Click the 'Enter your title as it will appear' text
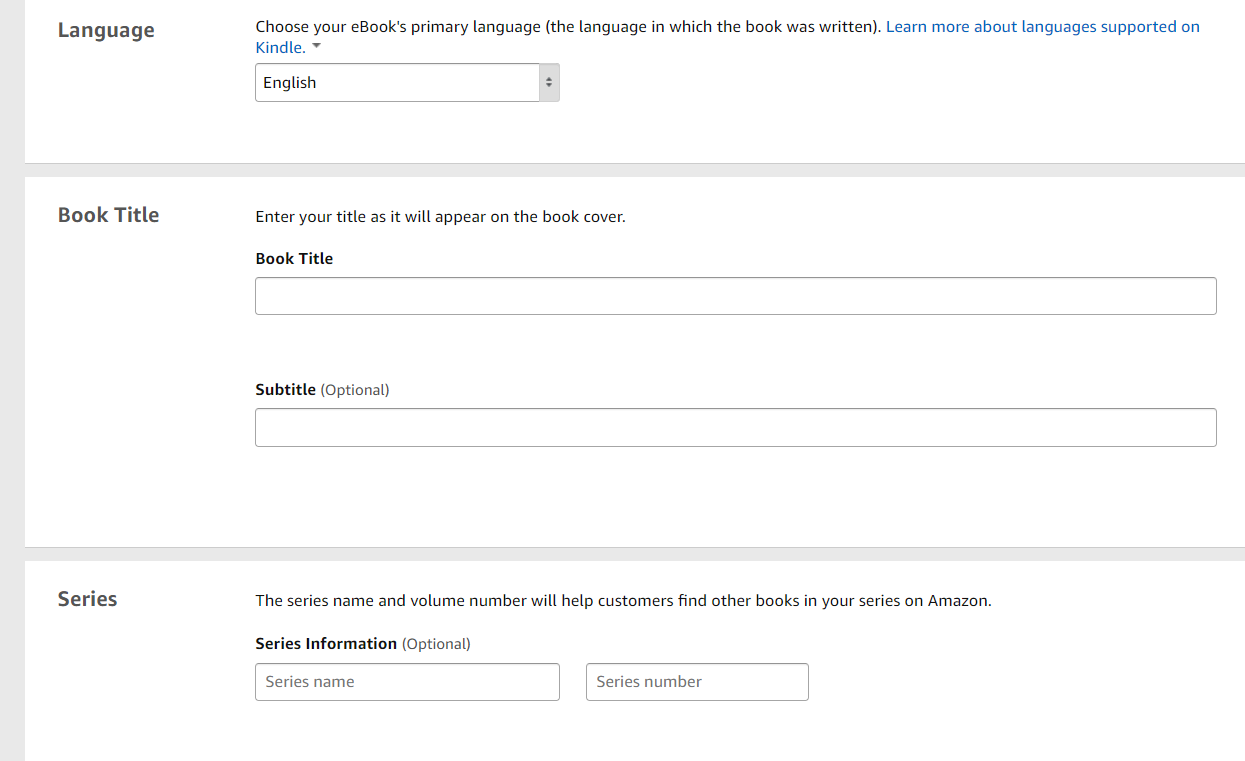Viewport: 1245px width, 761px height. click(x=440, y=217)
